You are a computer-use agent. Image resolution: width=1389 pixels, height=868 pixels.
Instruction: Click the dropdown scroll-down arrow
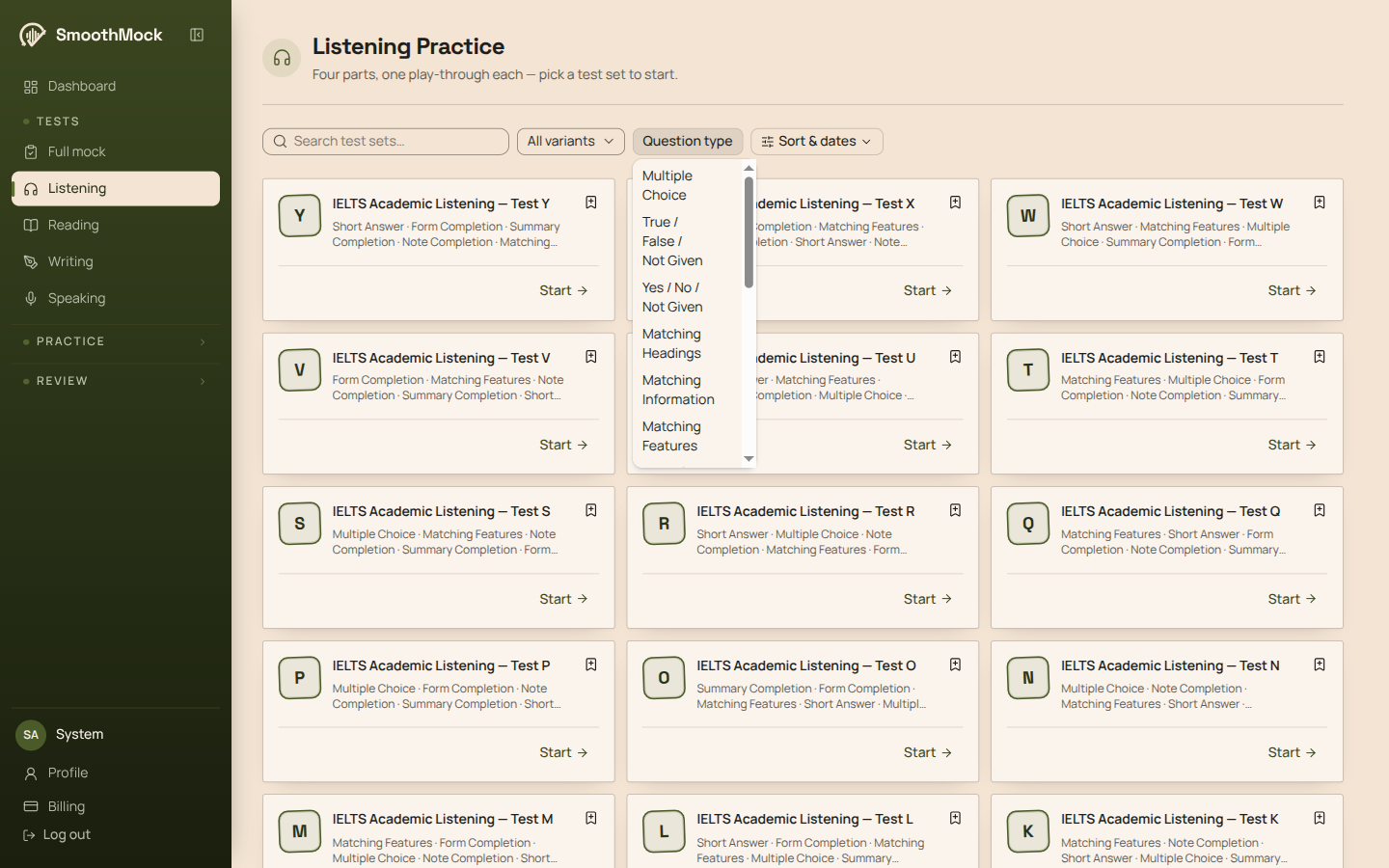pyautogui.click(x=749, y=459)
